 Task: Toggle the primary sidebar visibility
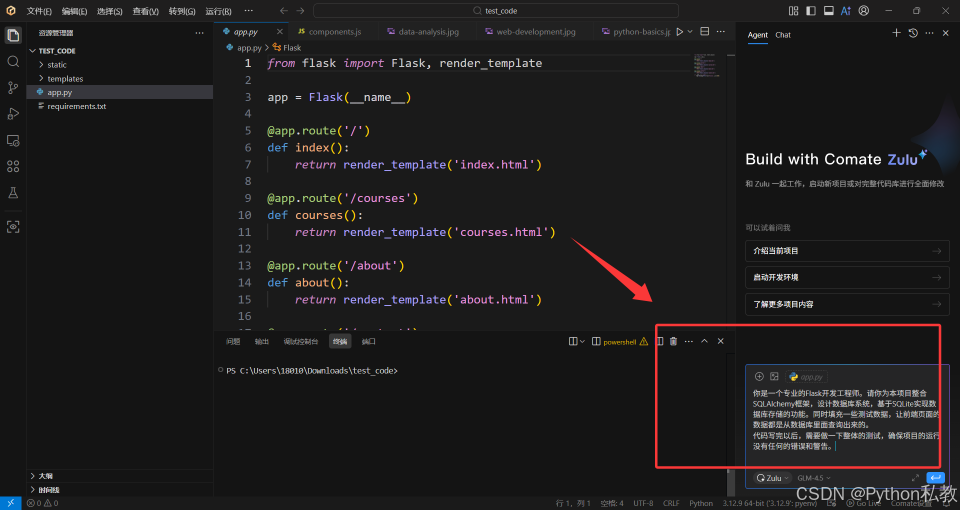pyautogui.click(x=810, y=11)
